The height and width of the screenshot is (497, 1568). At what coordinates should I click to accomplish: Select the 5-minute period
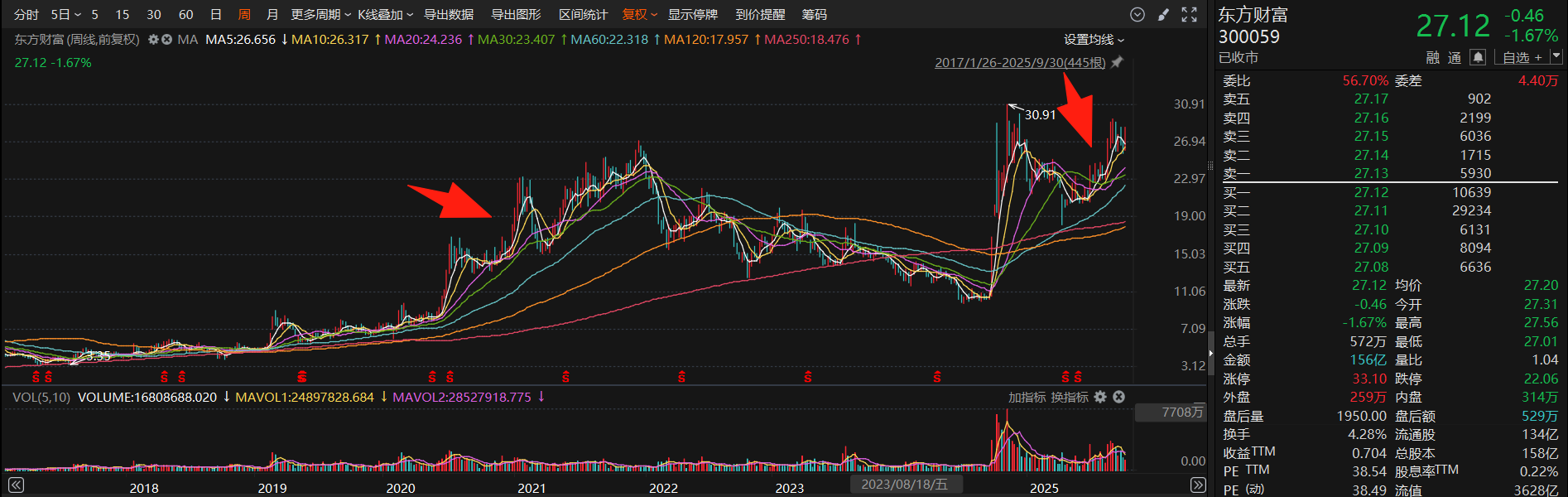click(x=95, y=15)
